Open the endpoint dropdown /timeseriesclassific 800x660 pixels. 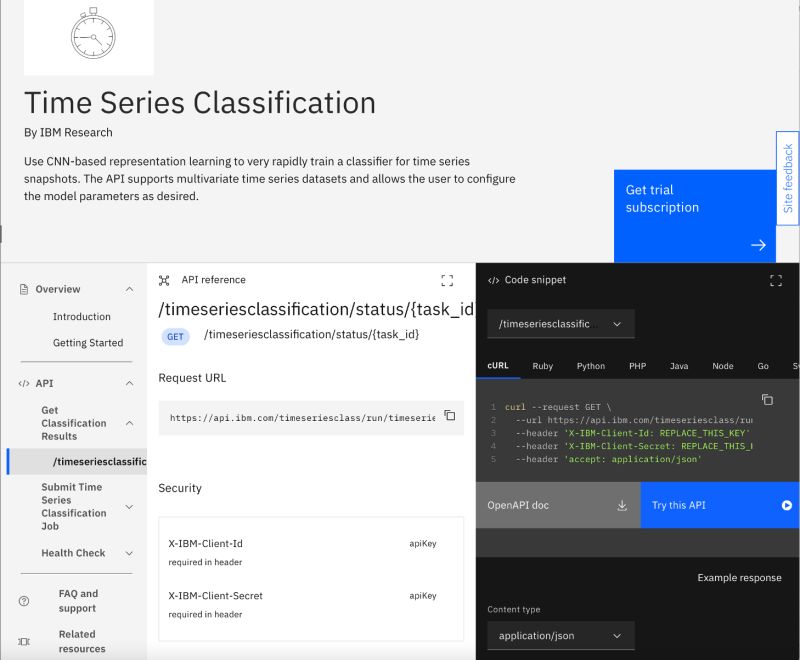coord(561,324)
